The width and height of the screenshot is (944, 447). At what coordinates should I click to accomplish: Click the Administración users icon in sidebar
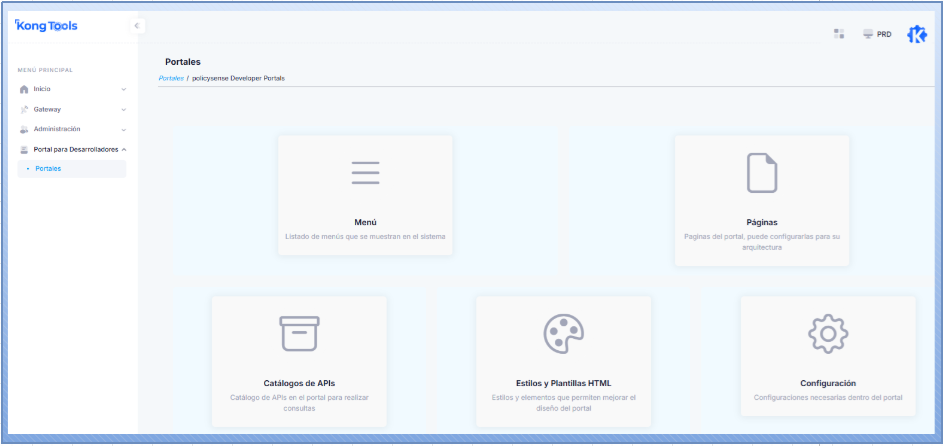tap(25, 129)
